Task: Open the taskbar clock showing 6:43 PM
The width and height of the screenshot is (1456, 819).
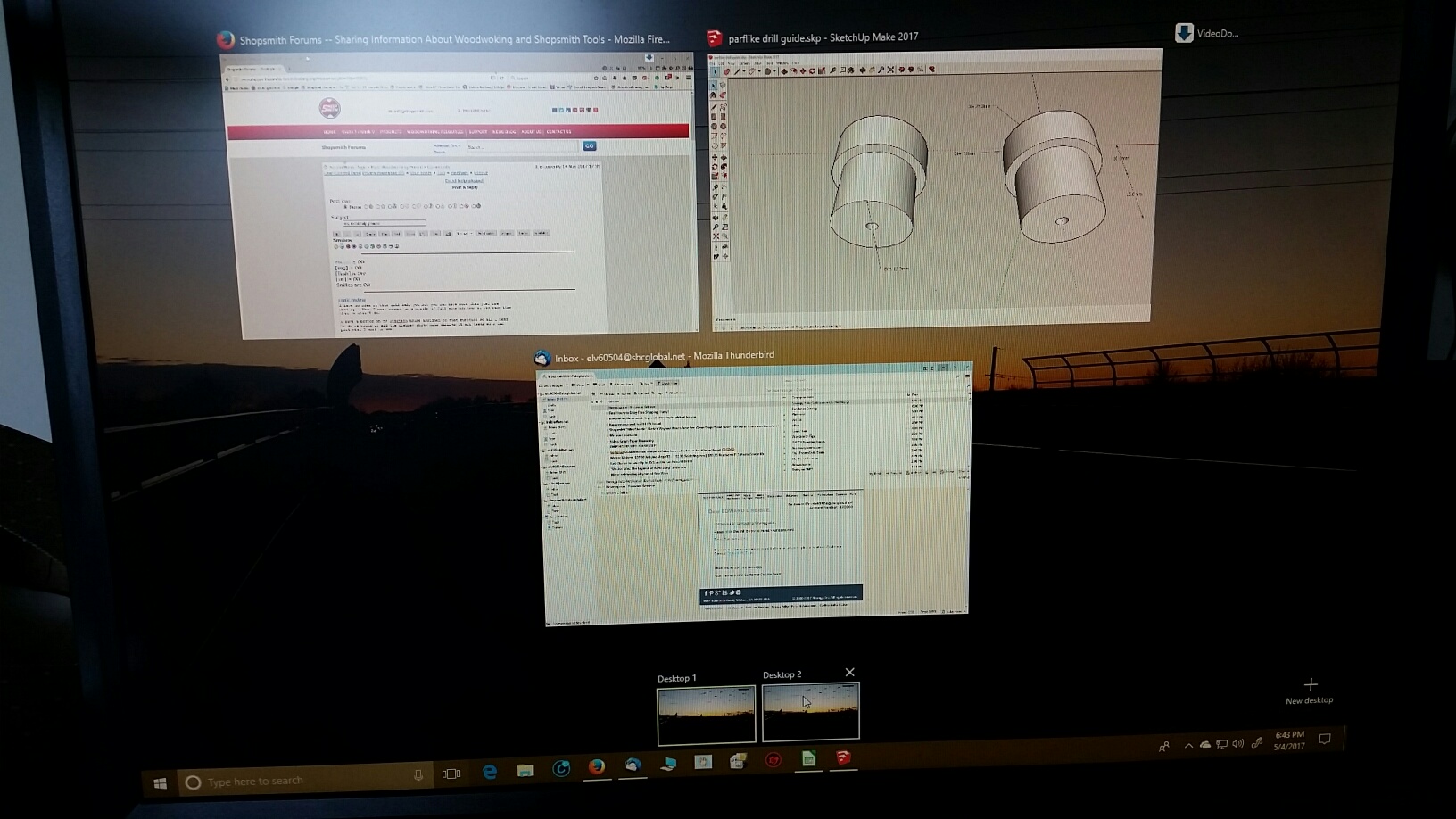Action: coord(1289,740)
